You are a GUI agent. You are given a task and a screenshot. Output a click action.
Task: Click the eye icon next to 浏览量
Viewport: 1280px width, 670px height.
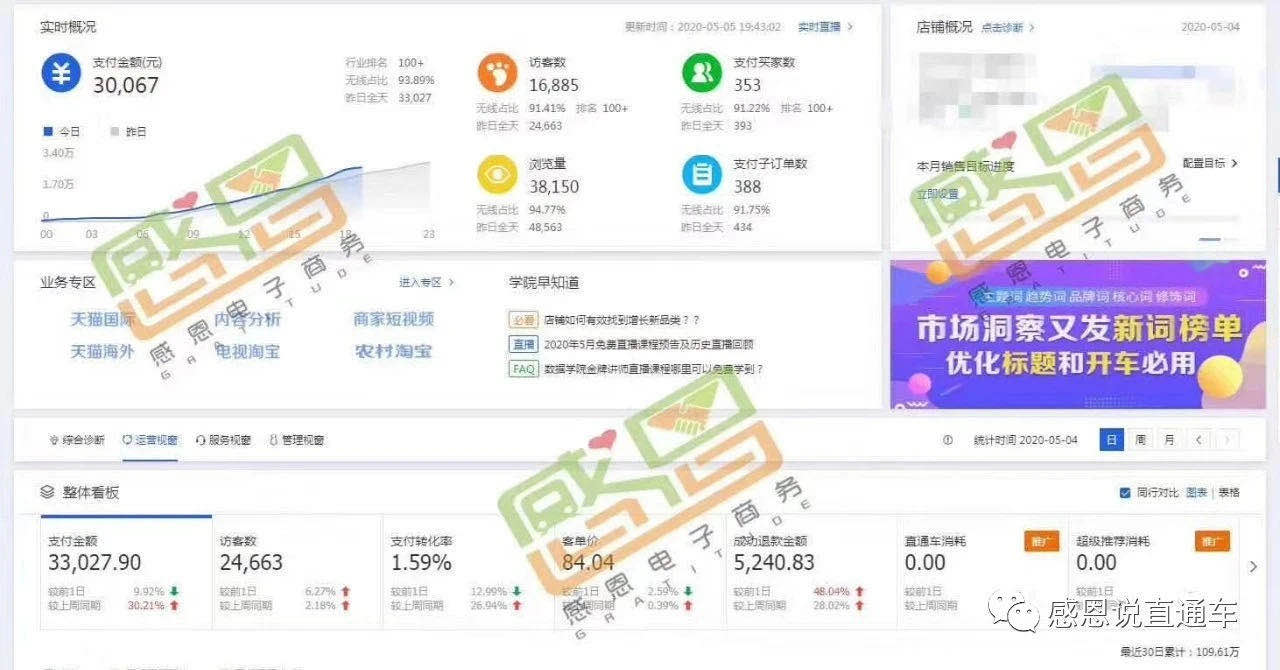click(x=497, y=172)
